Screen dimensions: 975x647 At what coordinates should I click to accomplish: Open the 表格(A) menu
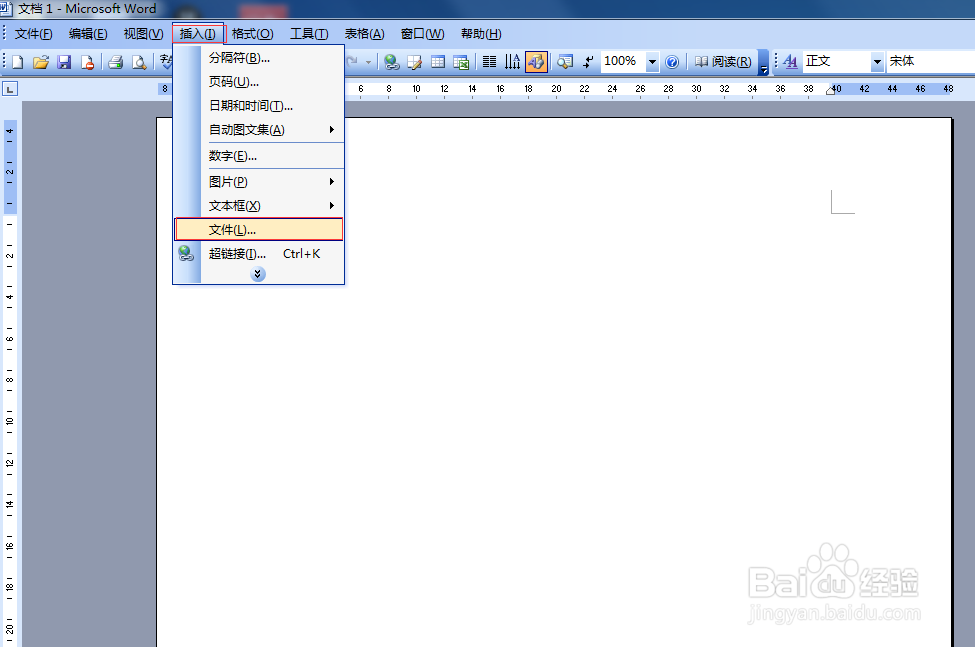point(364,34)
